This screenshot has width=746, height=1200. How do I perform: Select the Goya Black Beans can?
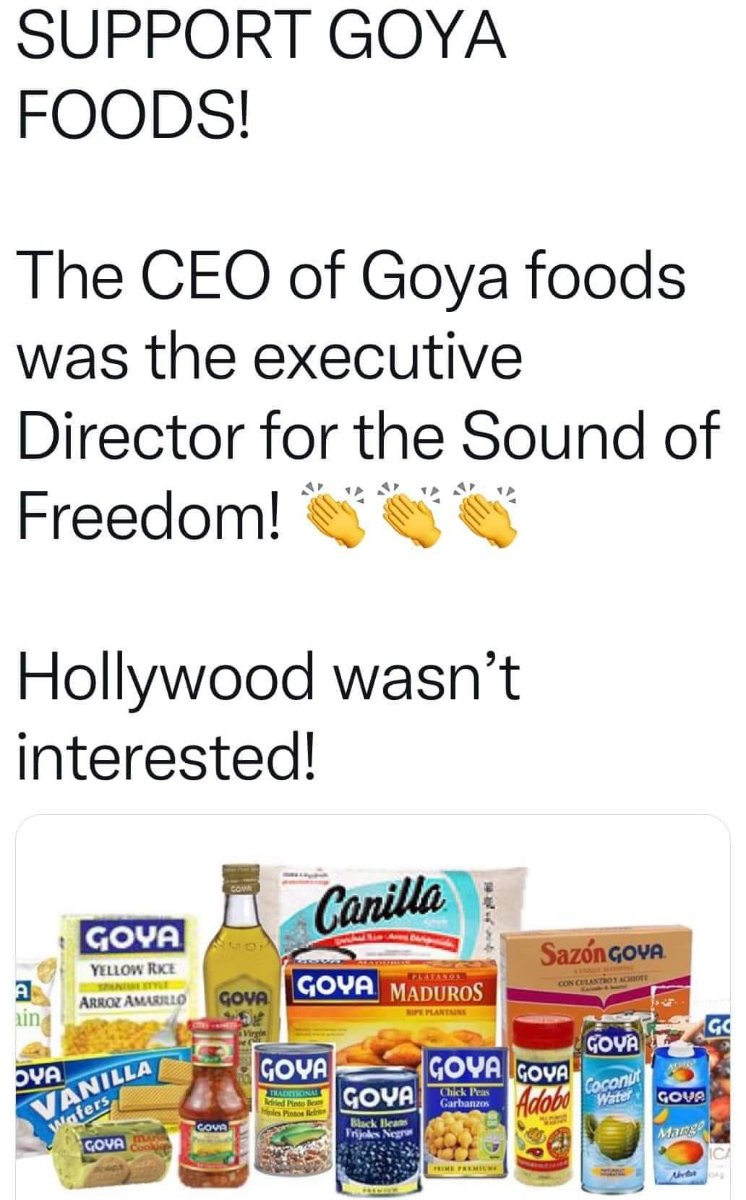click(x=378, y=1130)
